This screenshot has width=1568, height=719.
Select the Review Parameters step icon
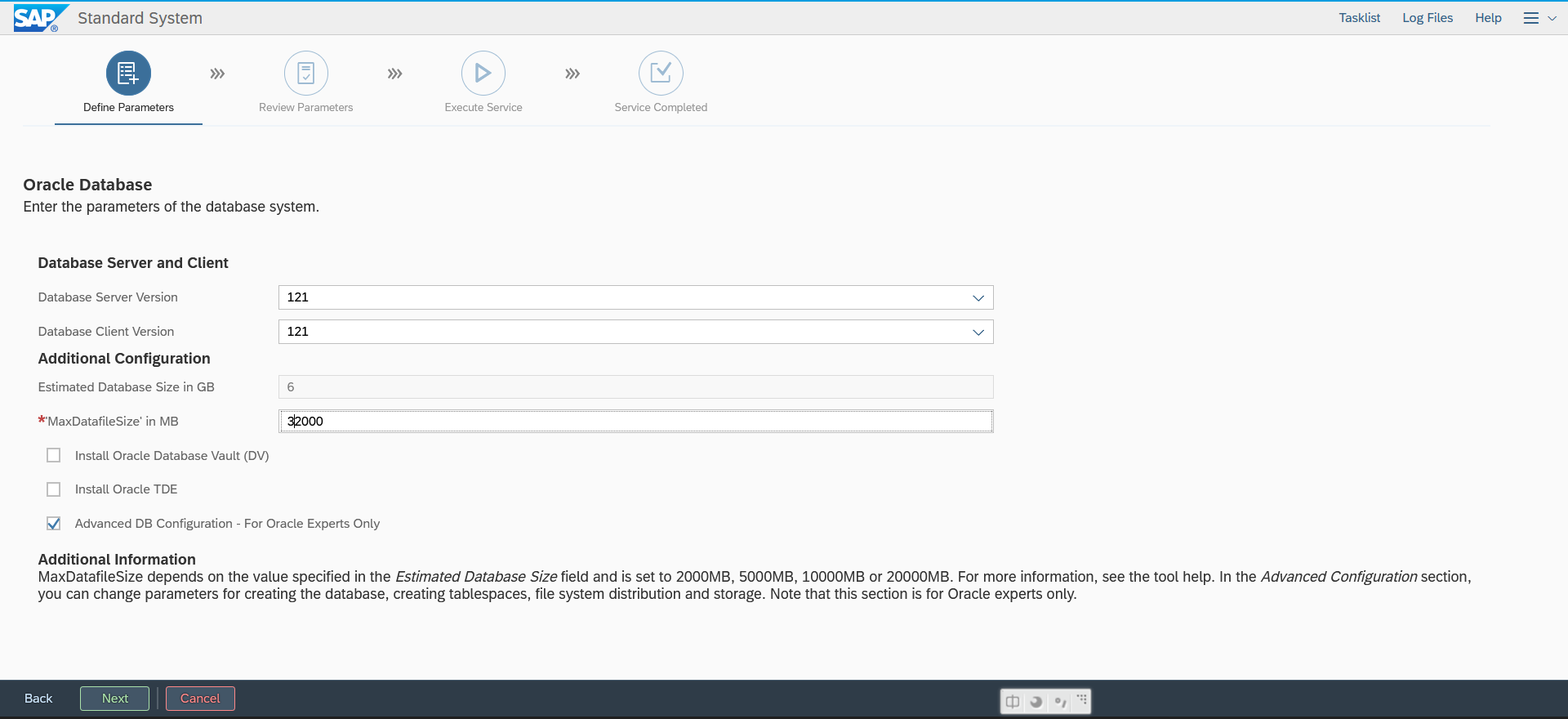[306, 74]
